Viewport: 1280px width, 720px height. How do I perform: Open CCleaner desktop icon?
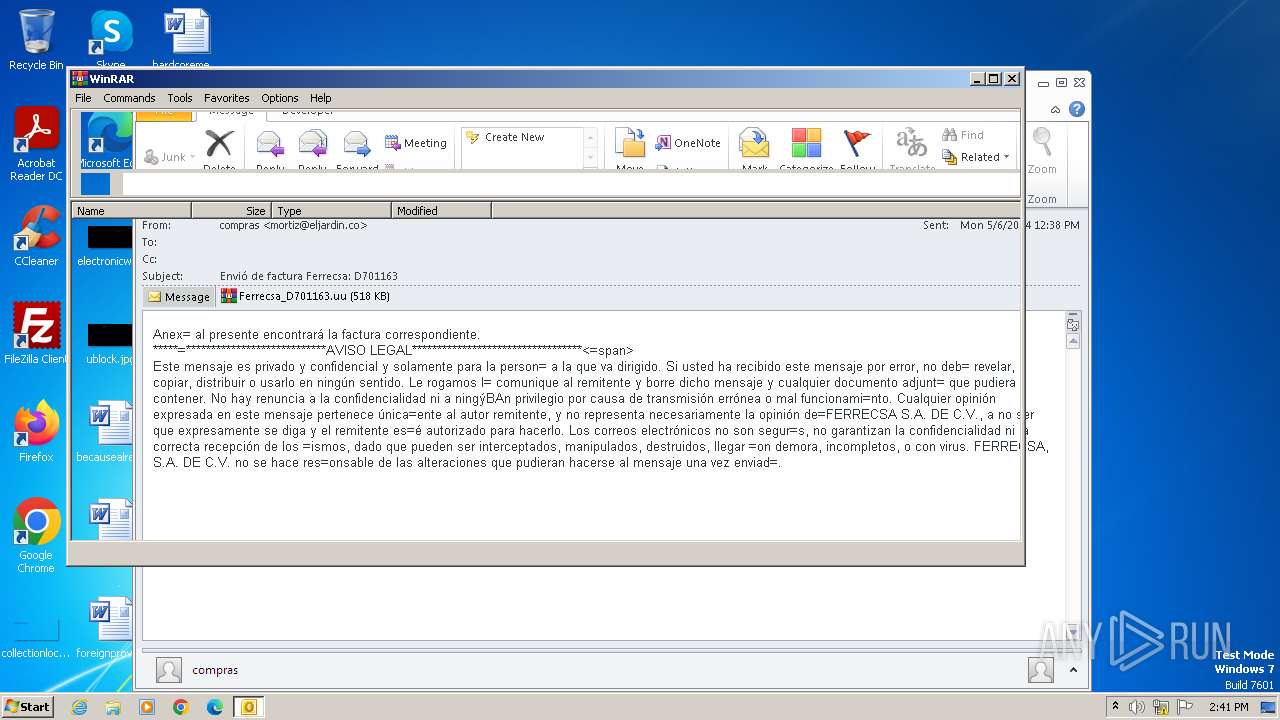tap(36, 236)
